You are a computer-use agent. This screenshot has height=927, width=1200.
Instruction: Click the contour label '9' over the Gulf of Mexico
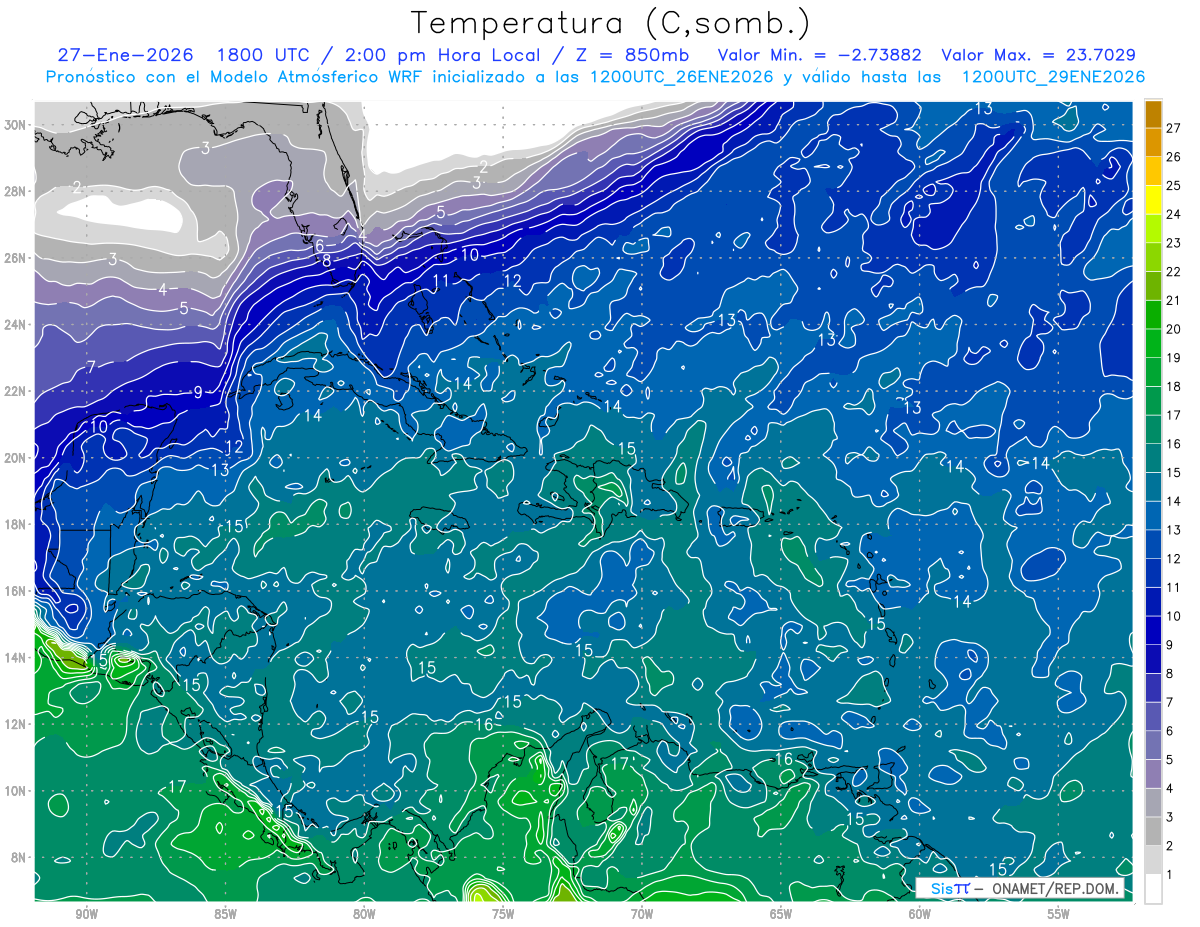click(198, 392)
